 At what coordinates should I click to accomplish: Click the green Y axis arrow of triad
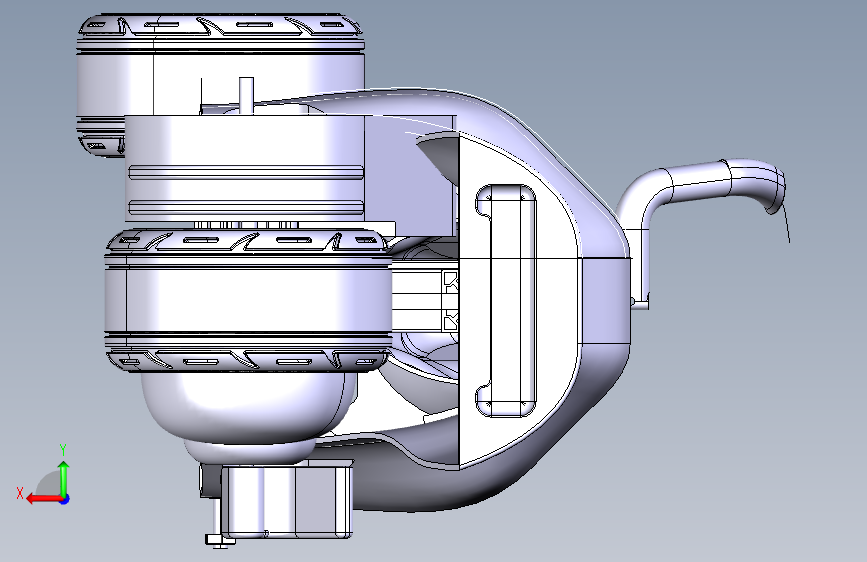pos(64,478)
